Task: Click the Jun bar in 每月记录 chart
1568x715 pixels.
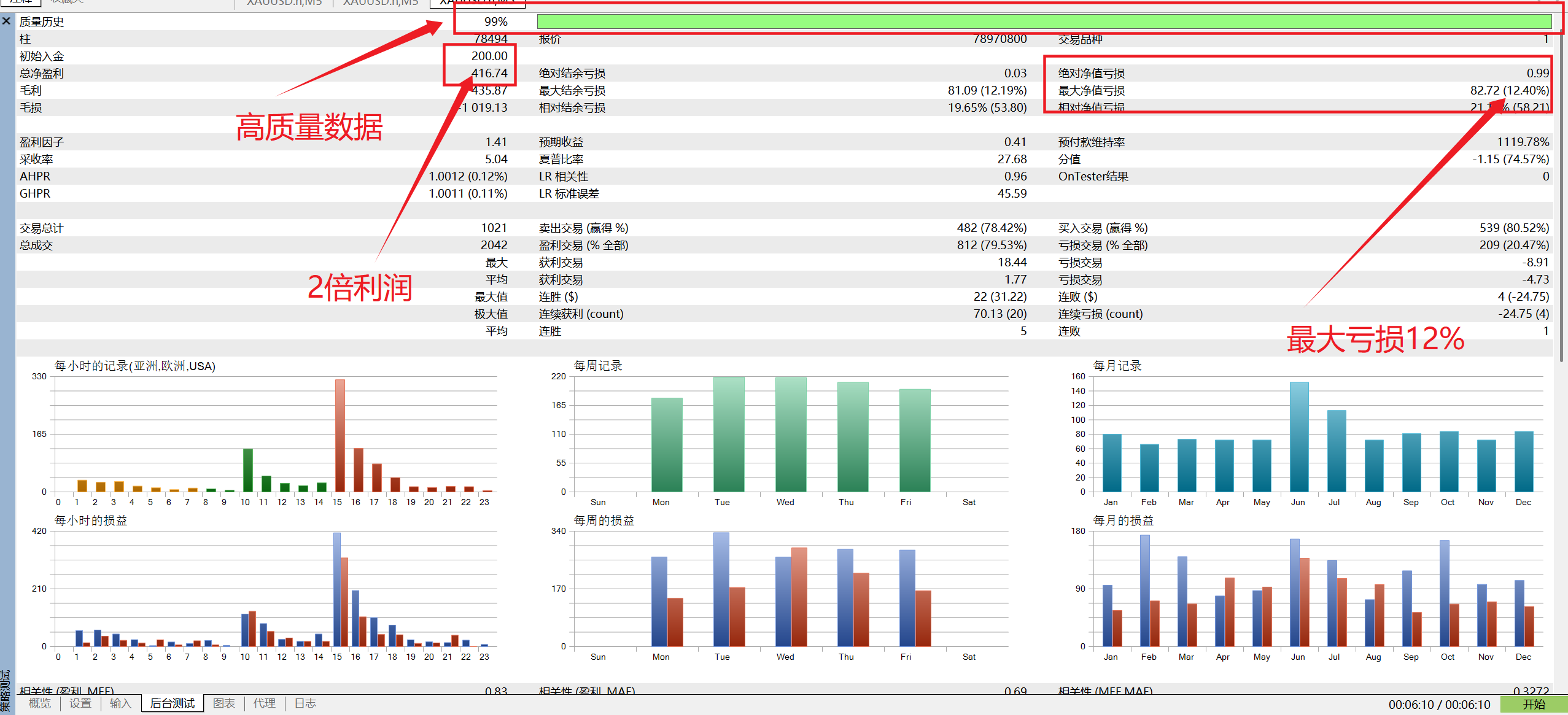Action: coord(1299,437)
